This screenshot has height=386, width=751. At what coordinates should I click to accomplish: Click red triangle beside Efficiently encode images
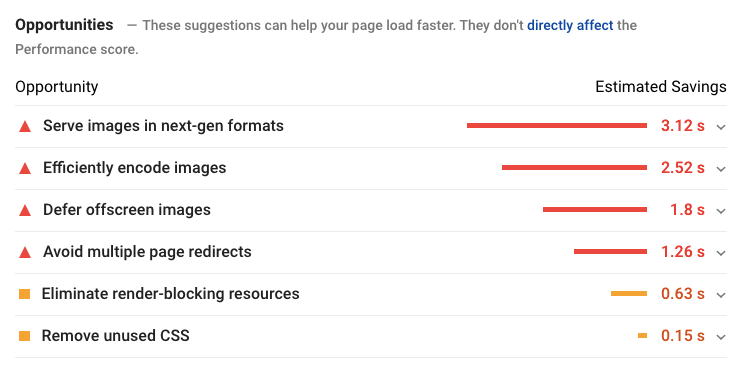tap(25, 169)
